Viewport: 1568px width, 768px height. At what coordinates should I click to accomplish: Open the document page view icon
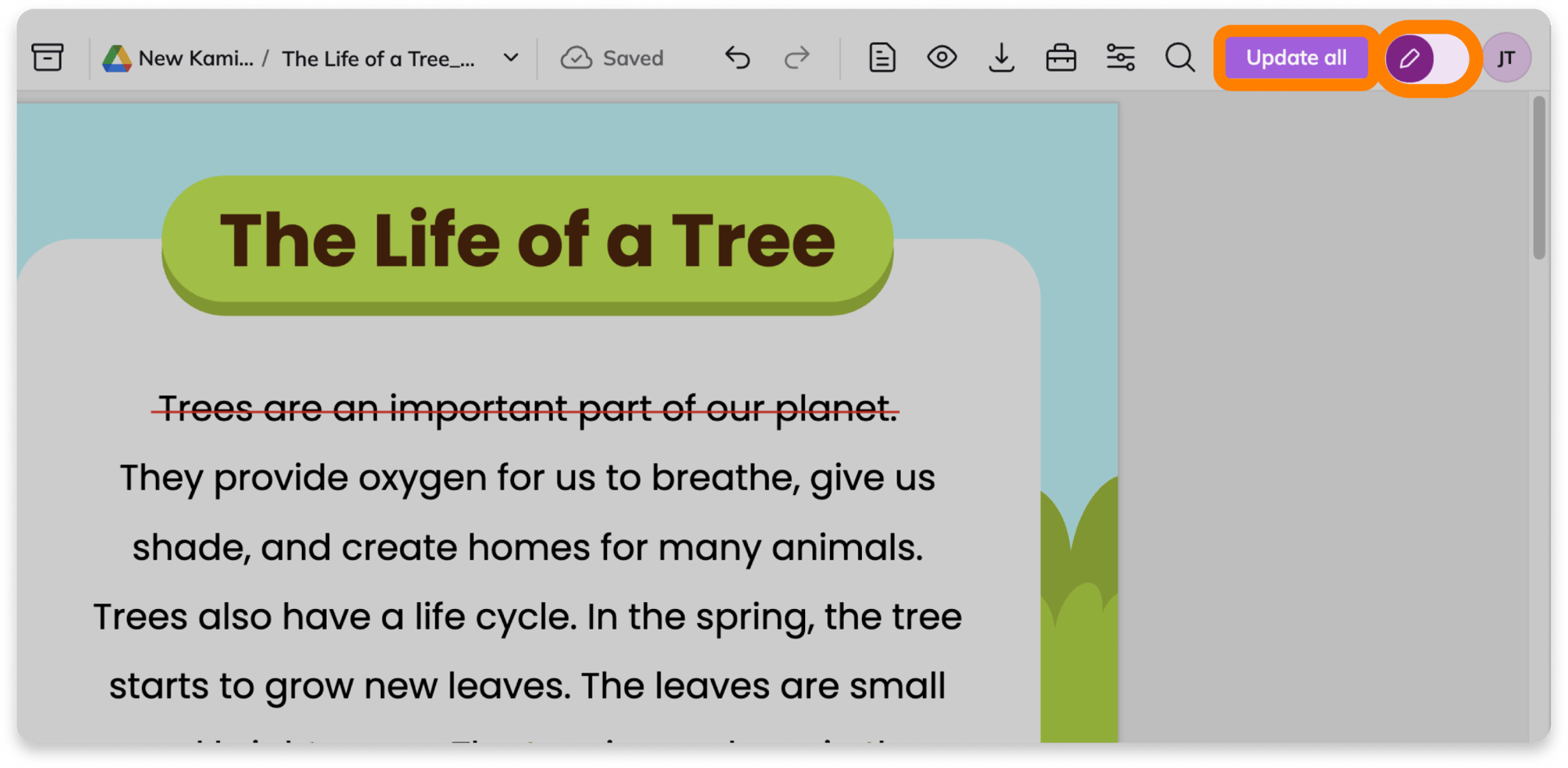[882, 58]
